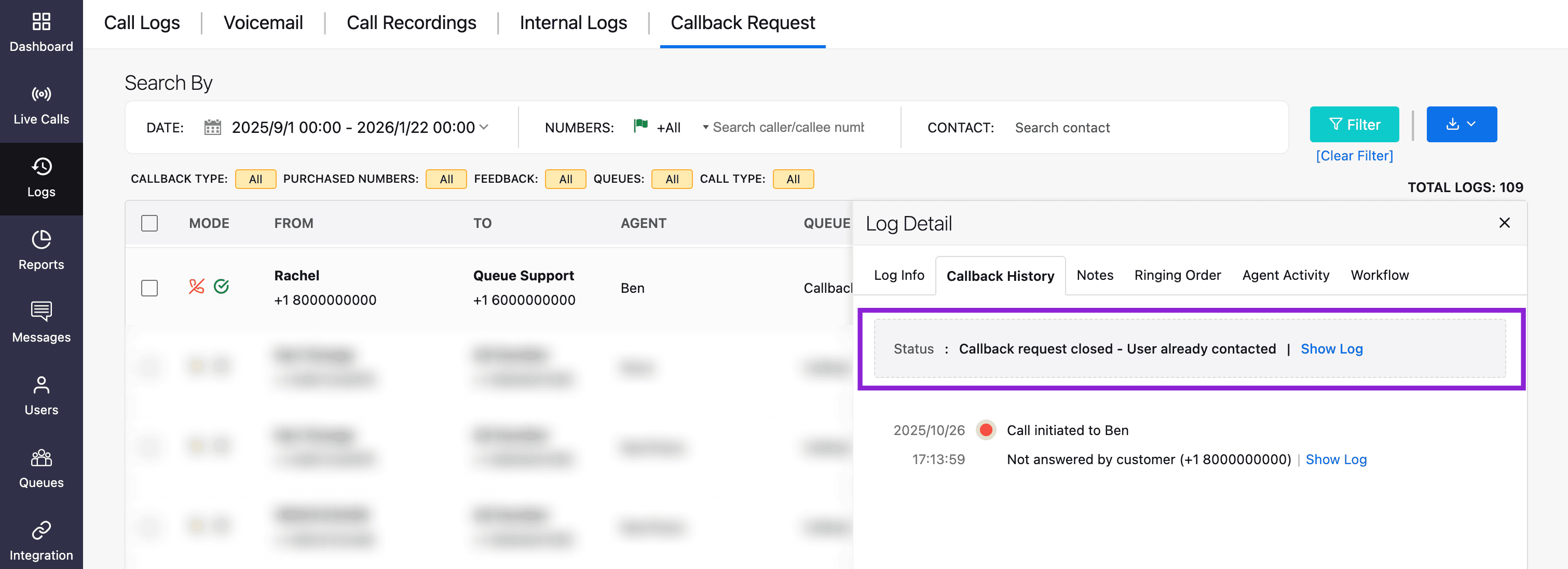Expand the date range dropdown
Viewport: 1568px width, 569px height.
point(484,127)
